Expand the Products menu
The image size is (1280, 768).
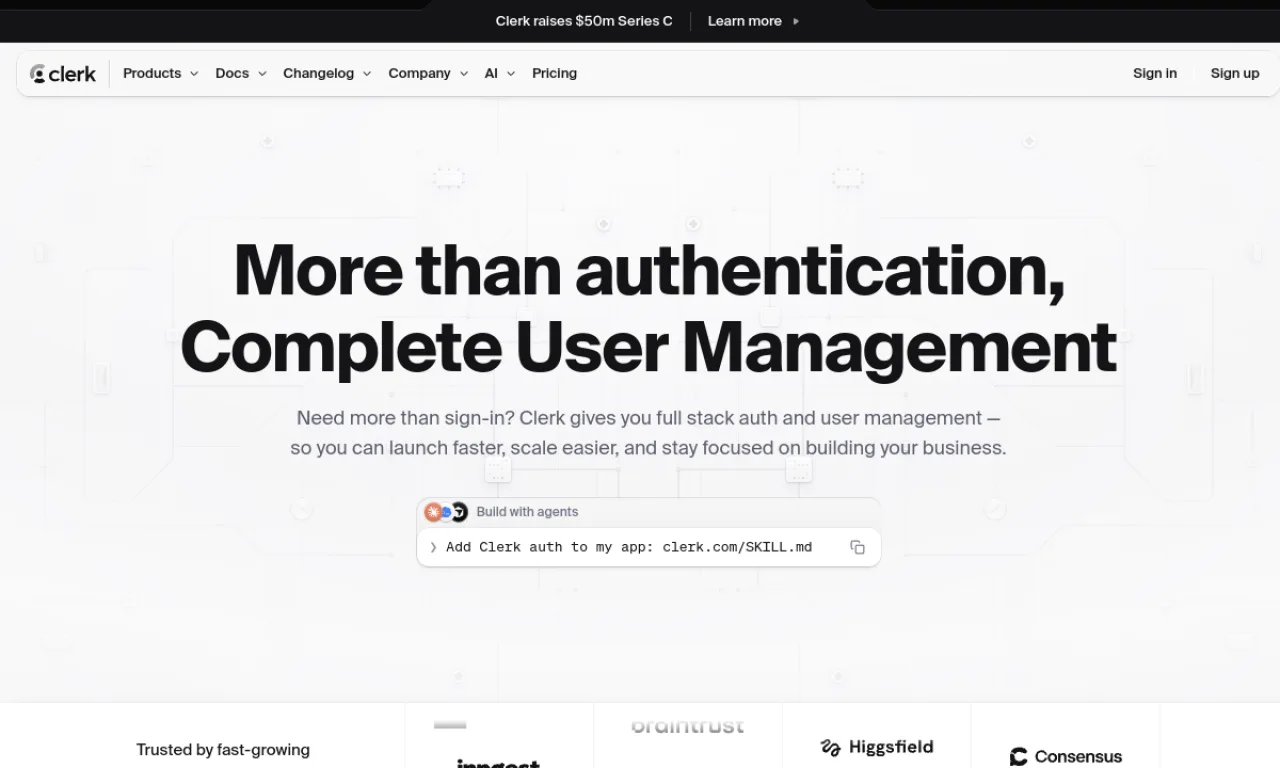(161, 73)
